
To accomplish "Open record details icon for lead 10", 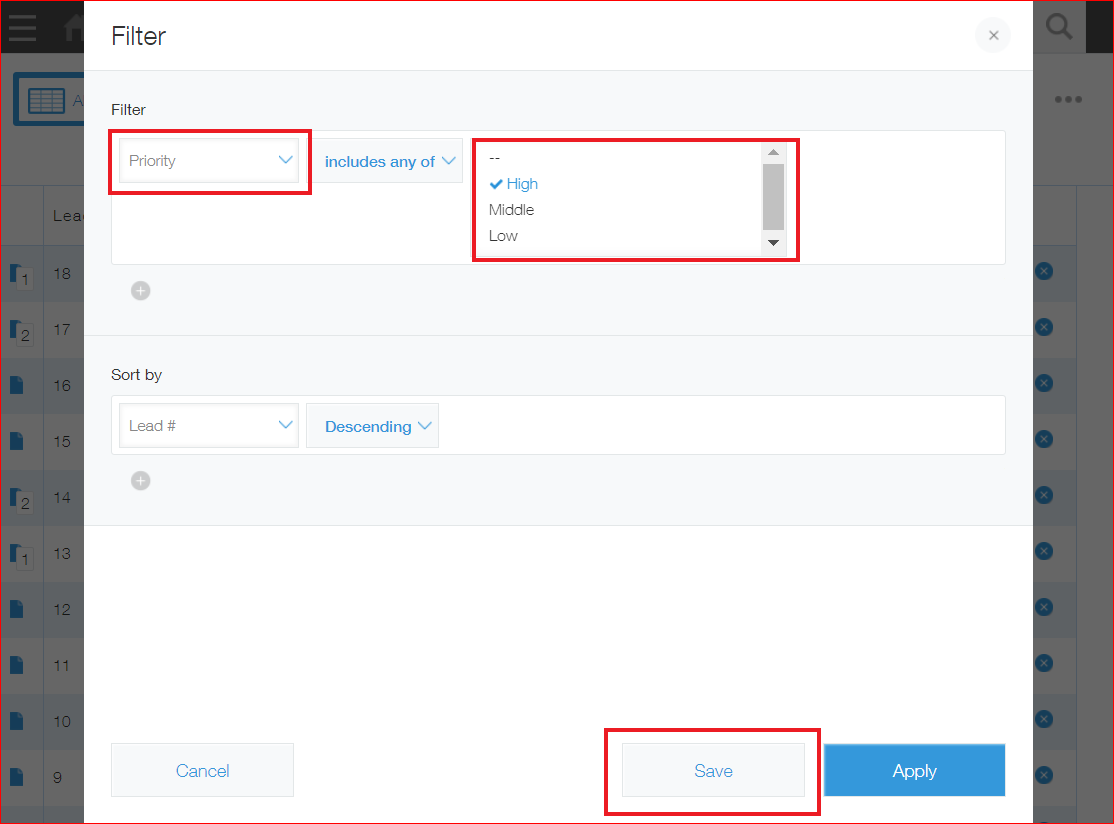I will point(17,721).
